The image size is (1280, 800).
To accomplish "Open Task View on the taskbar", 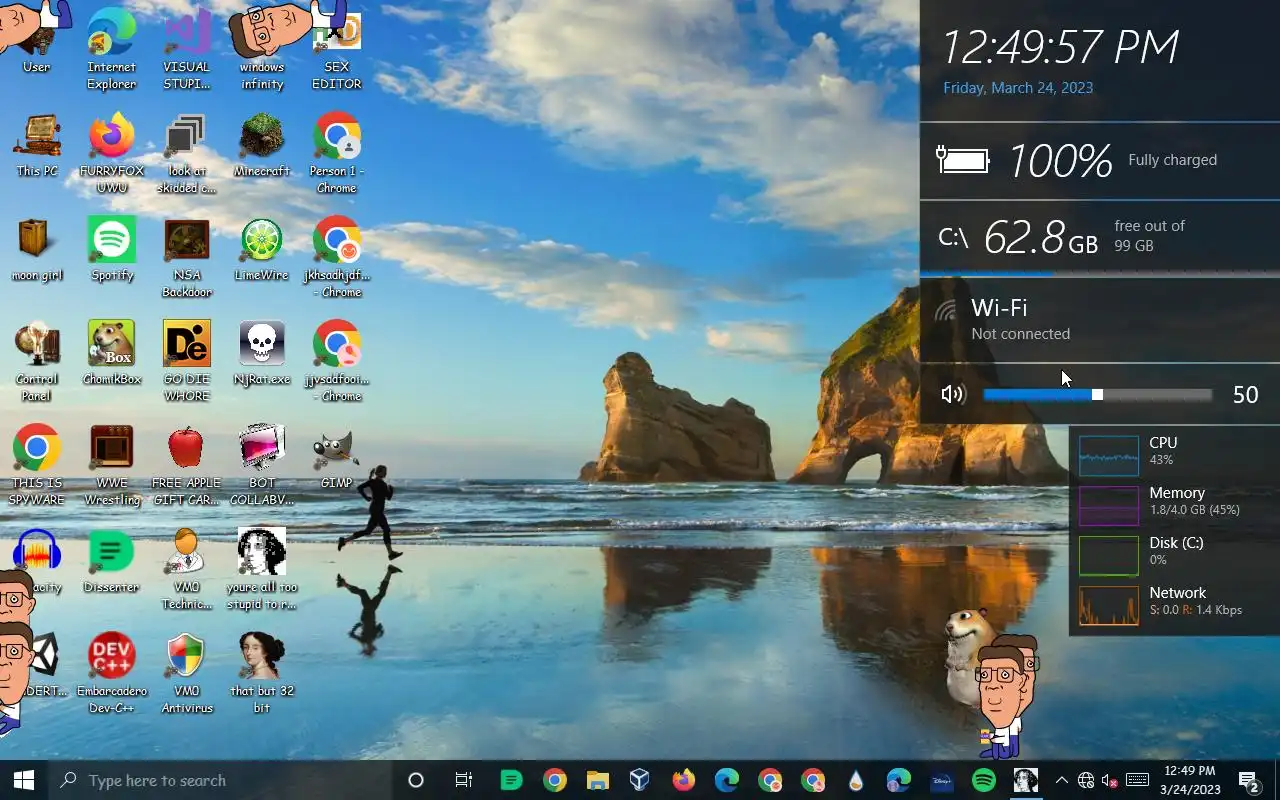I will pos(463,780).
